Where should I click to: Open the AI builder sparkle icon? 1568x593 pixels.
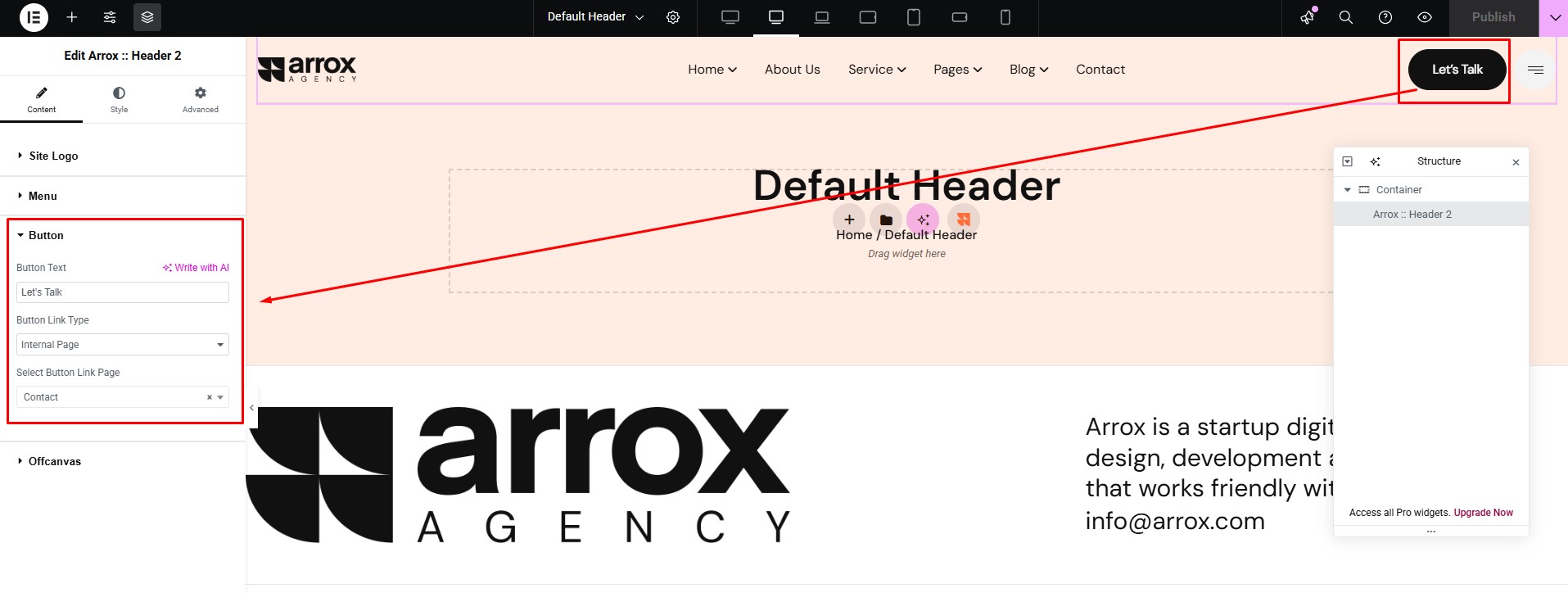(923, 220)
